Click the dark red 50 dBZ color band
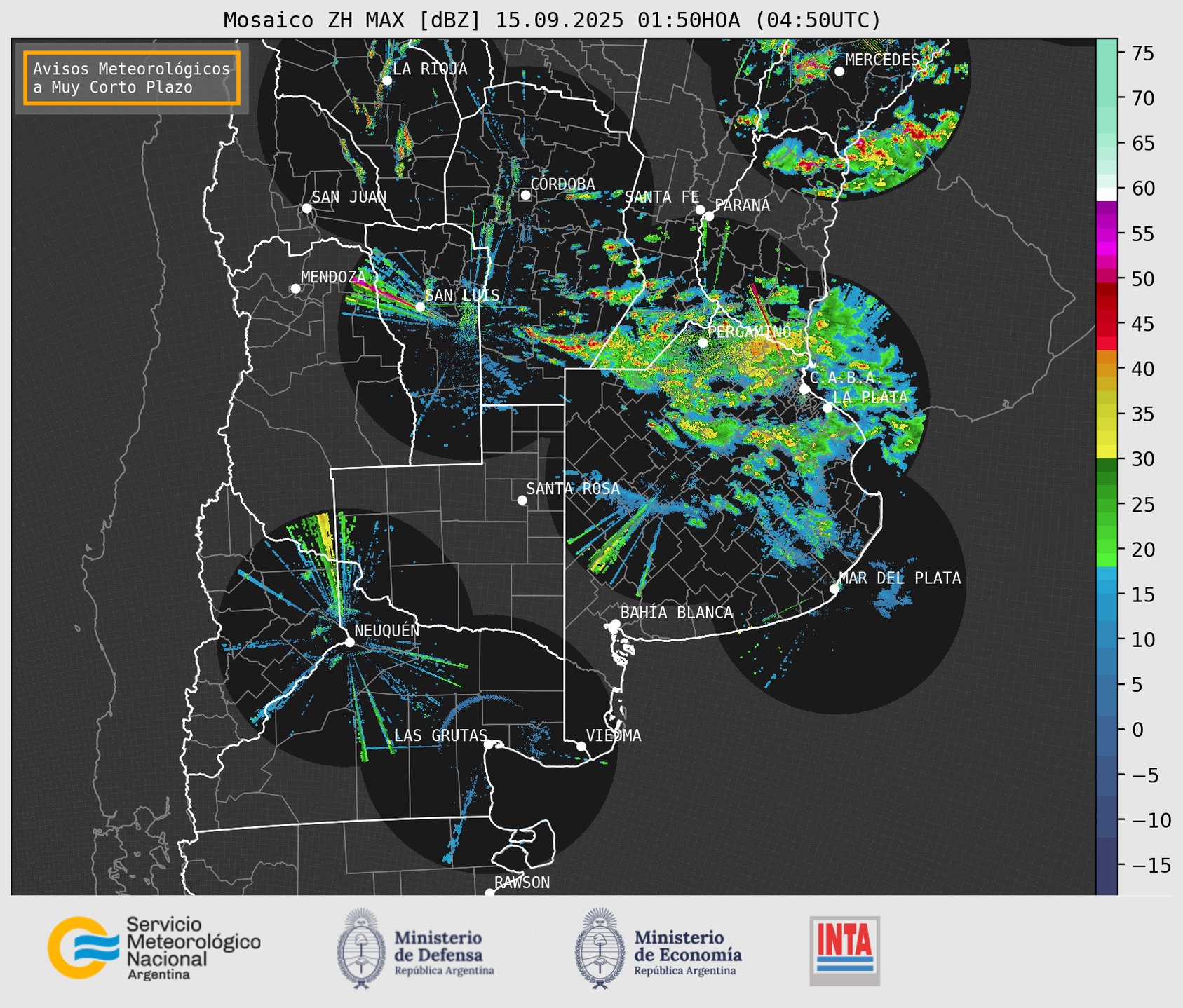Viewport: 1183px width, 1008px height. click(x=1107, y=289)
